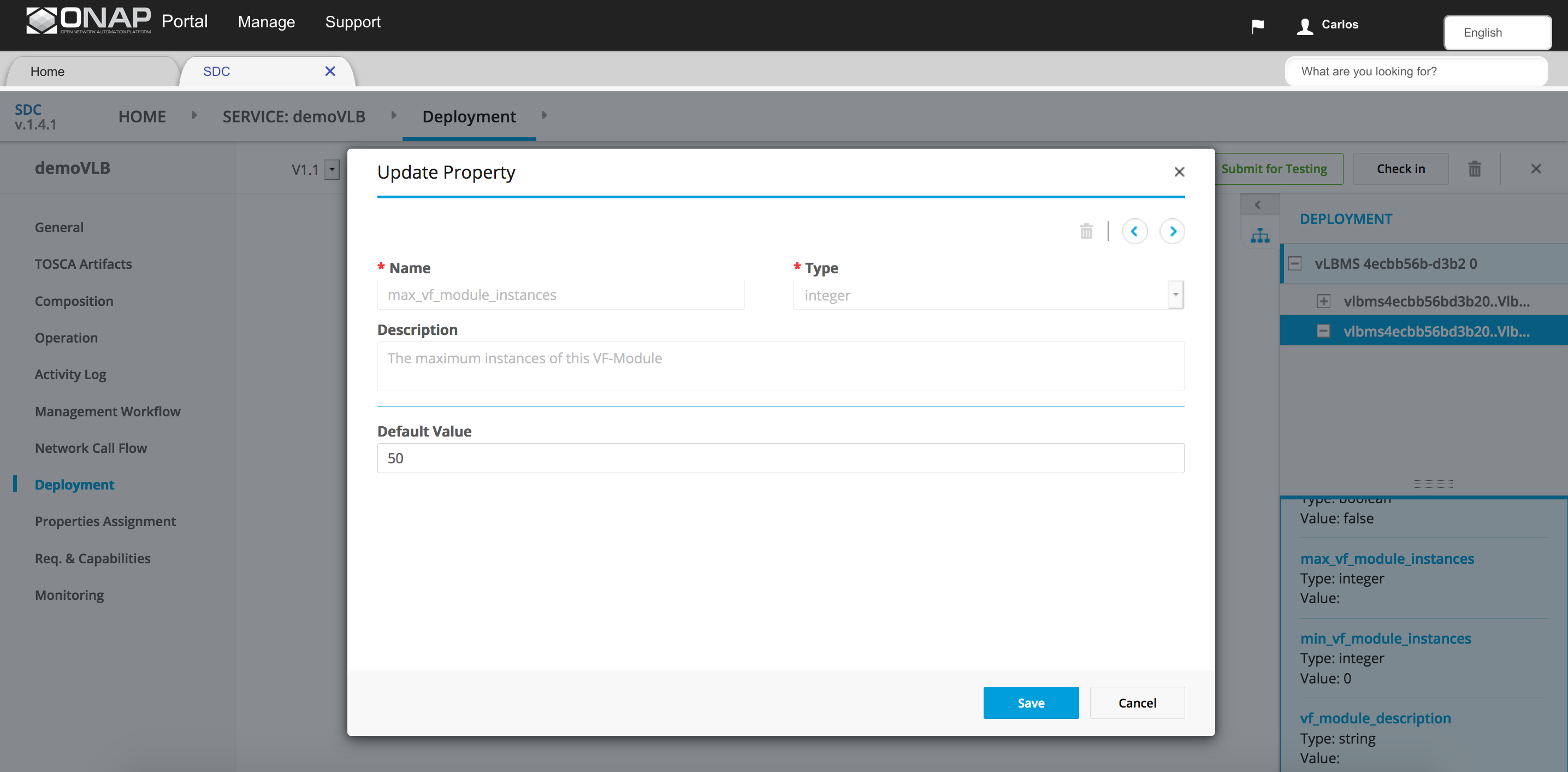The width and height of the screenshot is (1568, 772).
Task: Click the SDC v.1.4.1 version label
Action: tap(35, 116)
